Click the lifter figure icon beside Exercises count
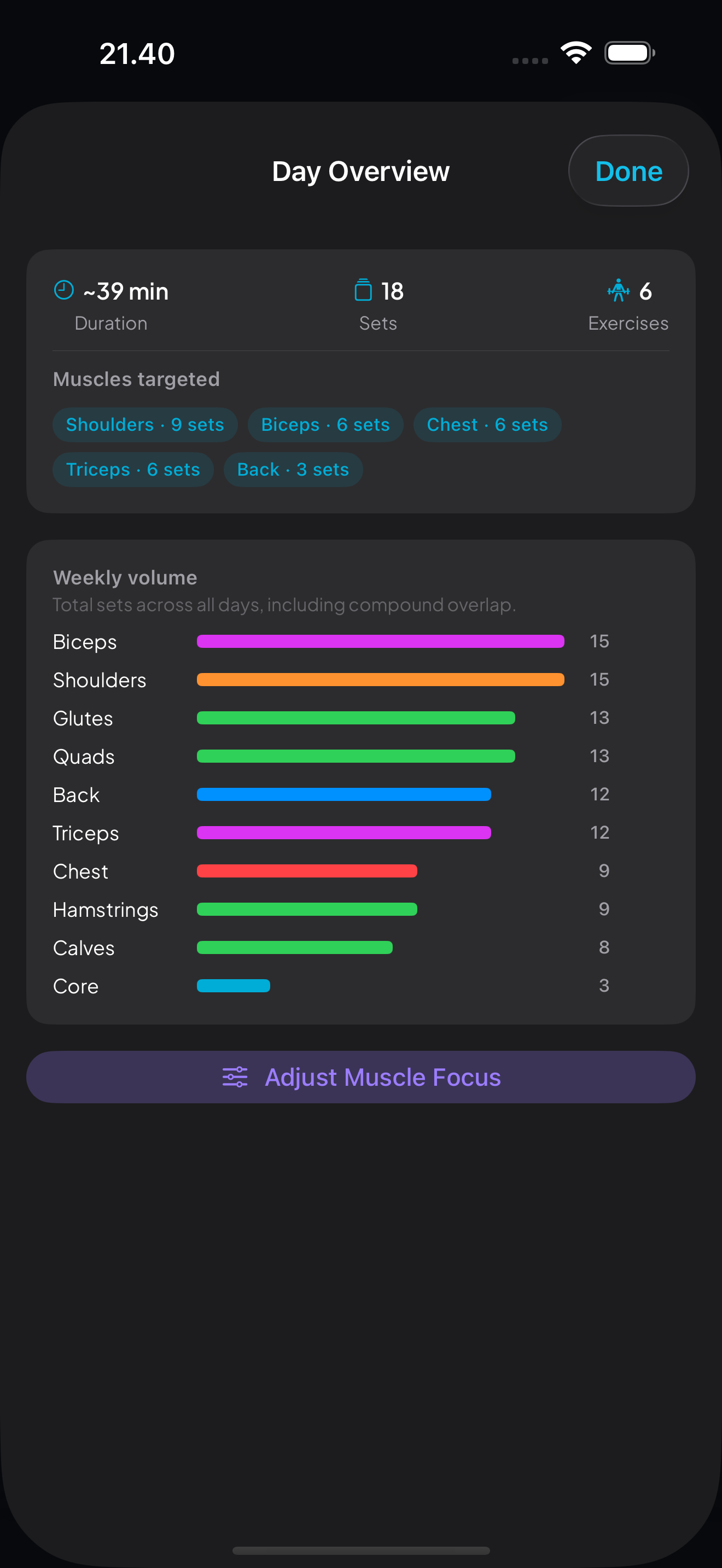This screenshot has width=722, height=1568. [x=618, y=290]
